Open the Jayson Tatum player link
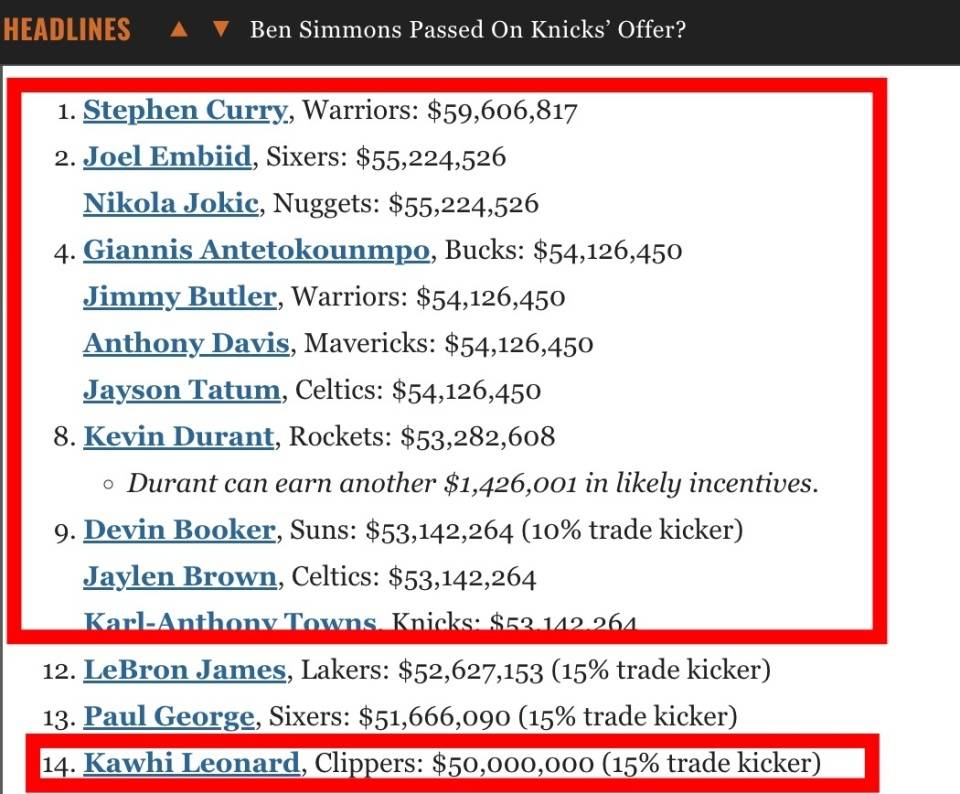The width and height of the screenshot is (960, 794). pyautogui.click(x=182, y=390)
